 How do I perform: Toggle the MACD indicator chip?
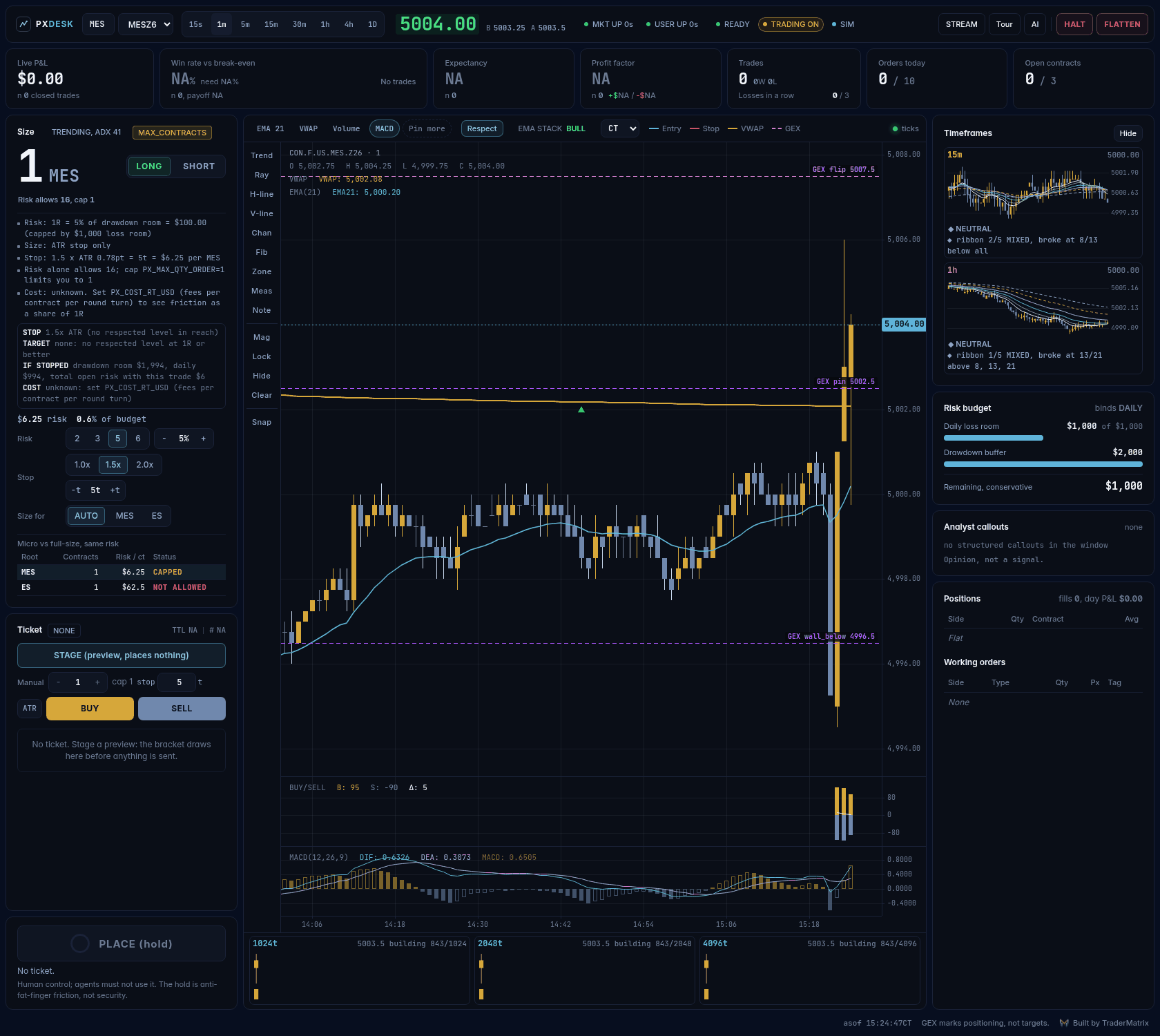click(x=385, y=128)
